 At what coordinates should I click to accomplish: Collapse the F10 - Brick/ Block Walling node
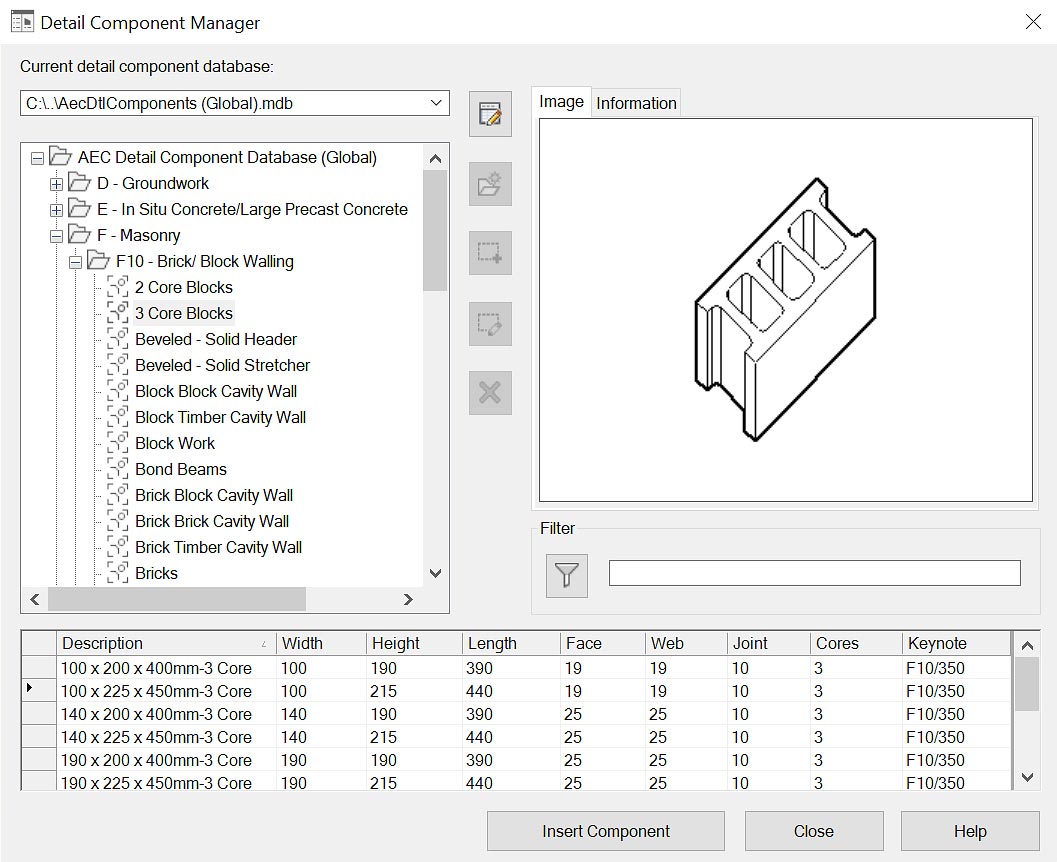coord(75,262)
